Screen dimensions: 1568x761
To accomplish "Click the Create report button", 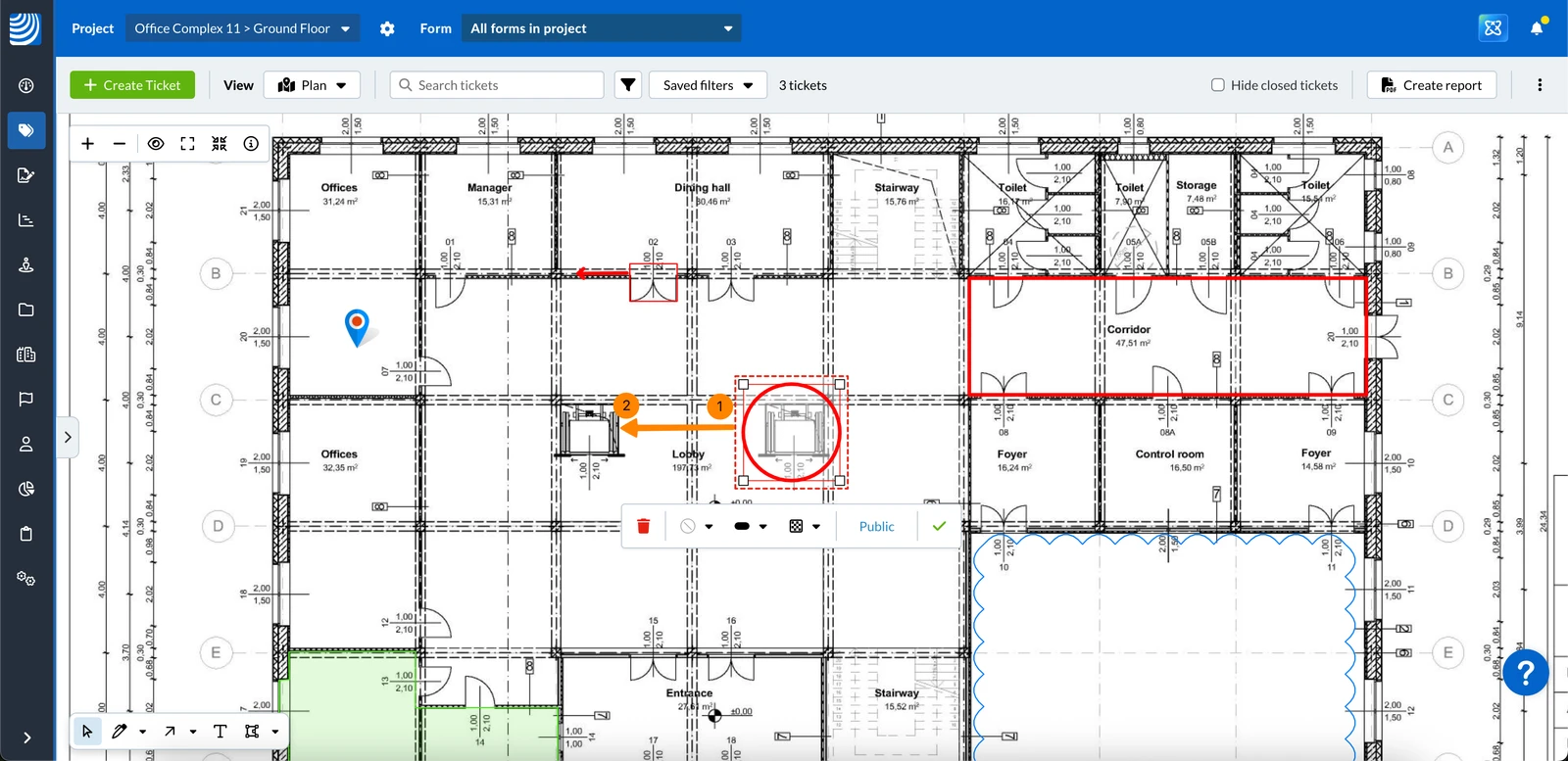I will point(1432,85).
